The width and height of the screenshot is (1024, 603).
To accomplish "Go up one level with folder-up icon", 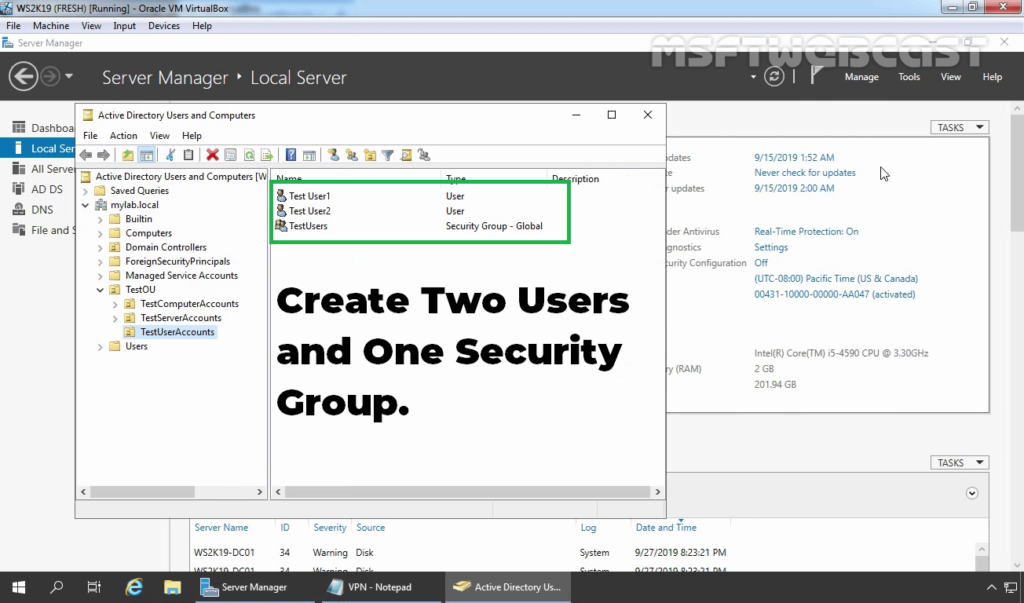I will [128, 155].
